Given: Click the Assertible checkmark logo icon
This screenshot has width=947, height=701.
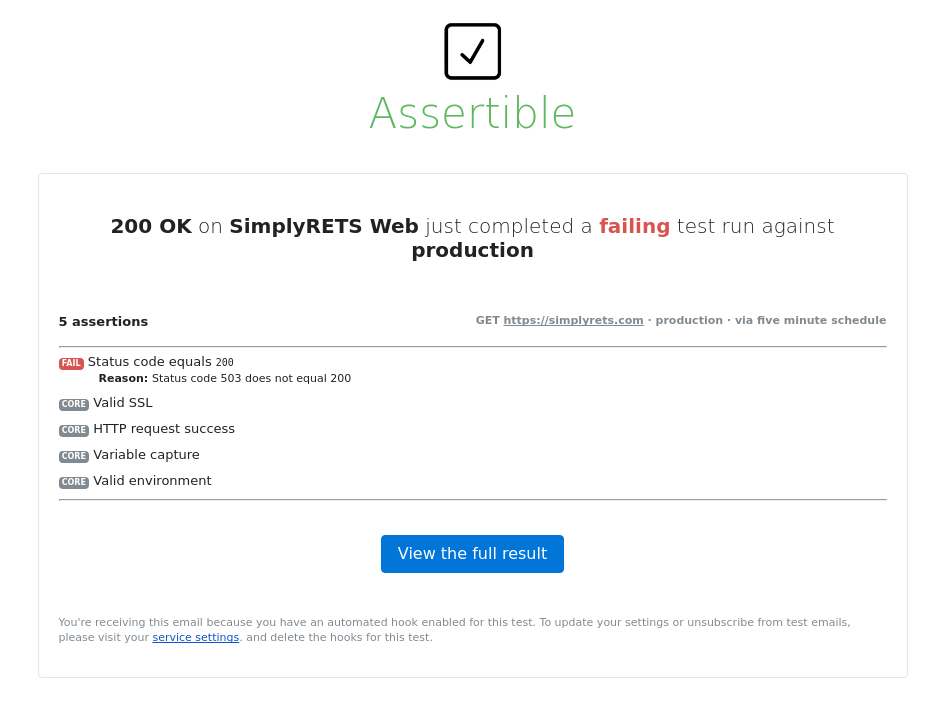Looking at the screenshot, I should point(472,51).
